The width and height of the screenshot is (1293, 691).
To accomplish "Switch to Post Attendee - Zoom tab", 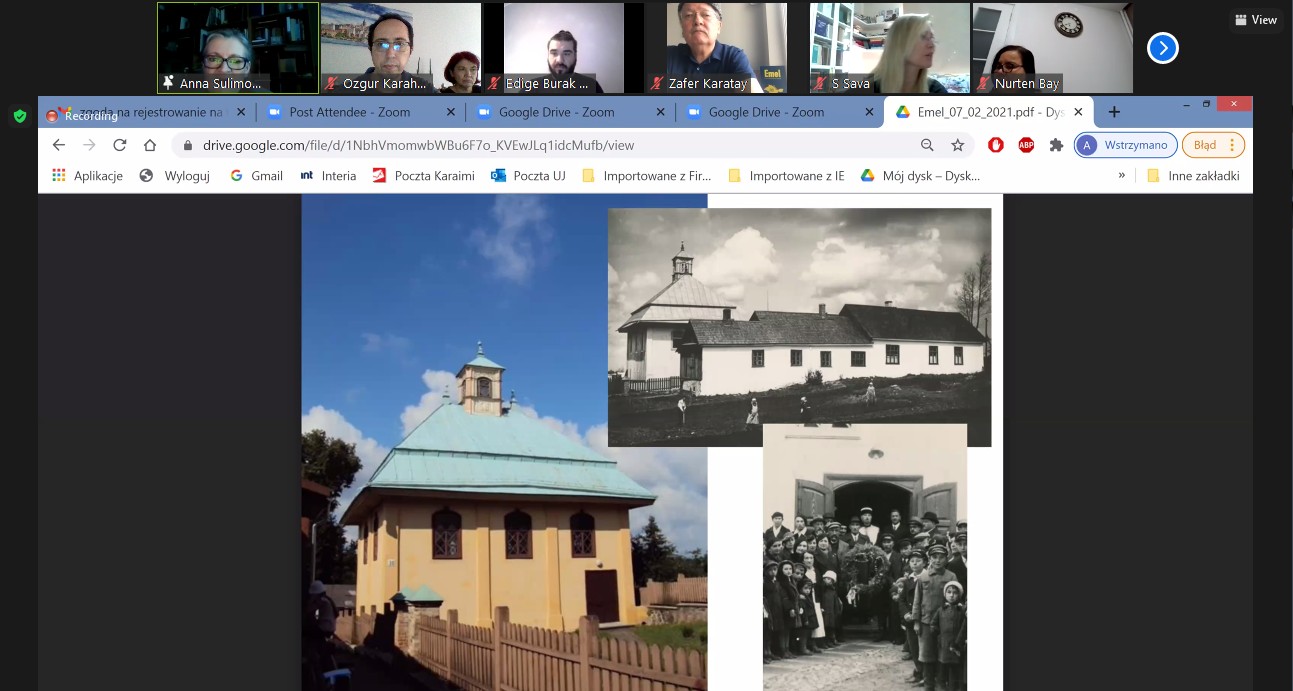I will 349,112.
